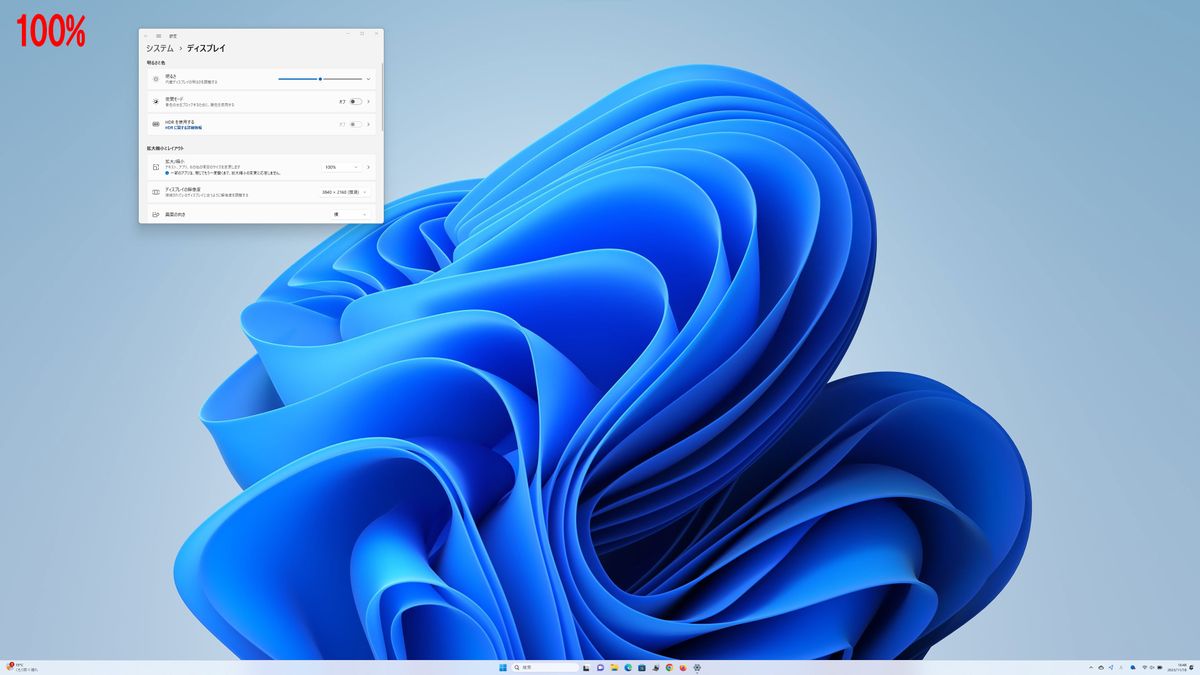Image resolution: width=1200 pixels, height=675 pixels.
Task: Open the 3840 × 2160 resolution dropdown
Action: 345,191
